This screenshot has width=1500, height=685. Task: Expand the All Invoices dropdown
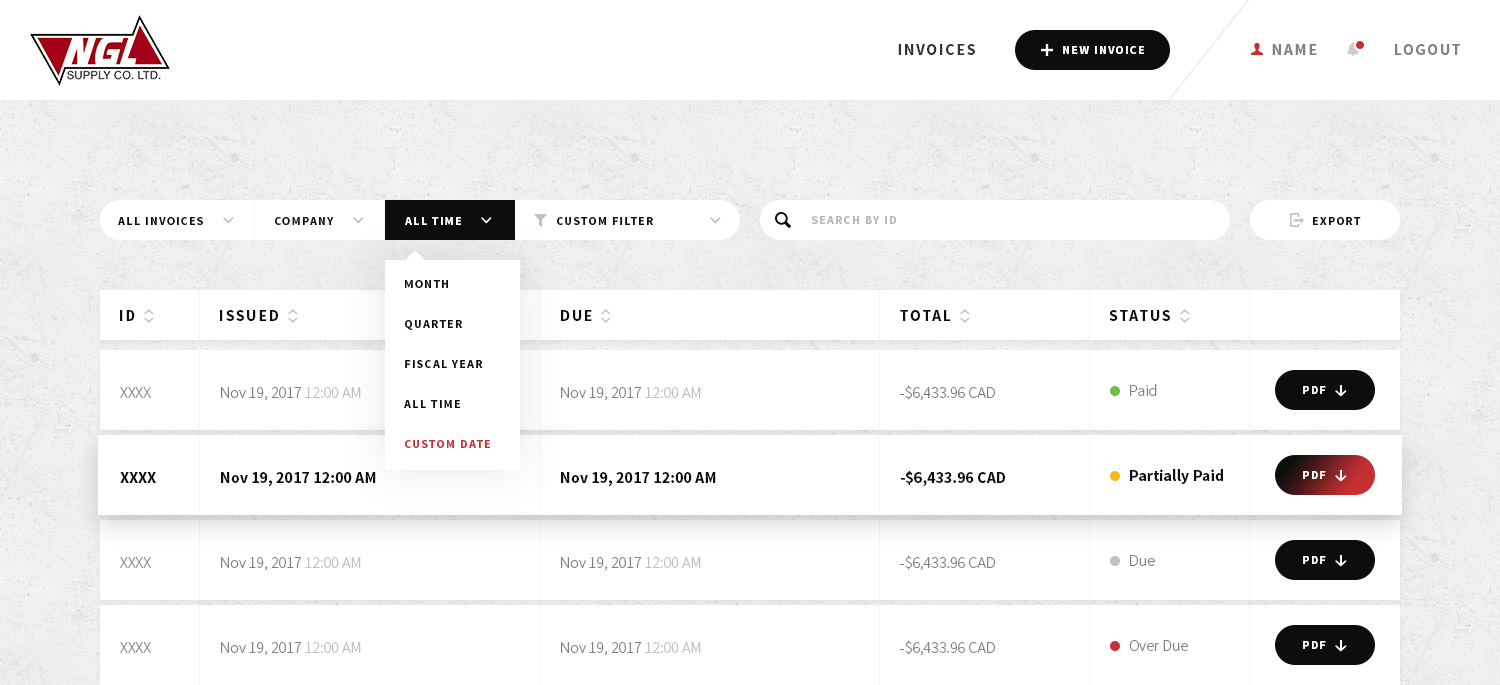click(176, 220)
